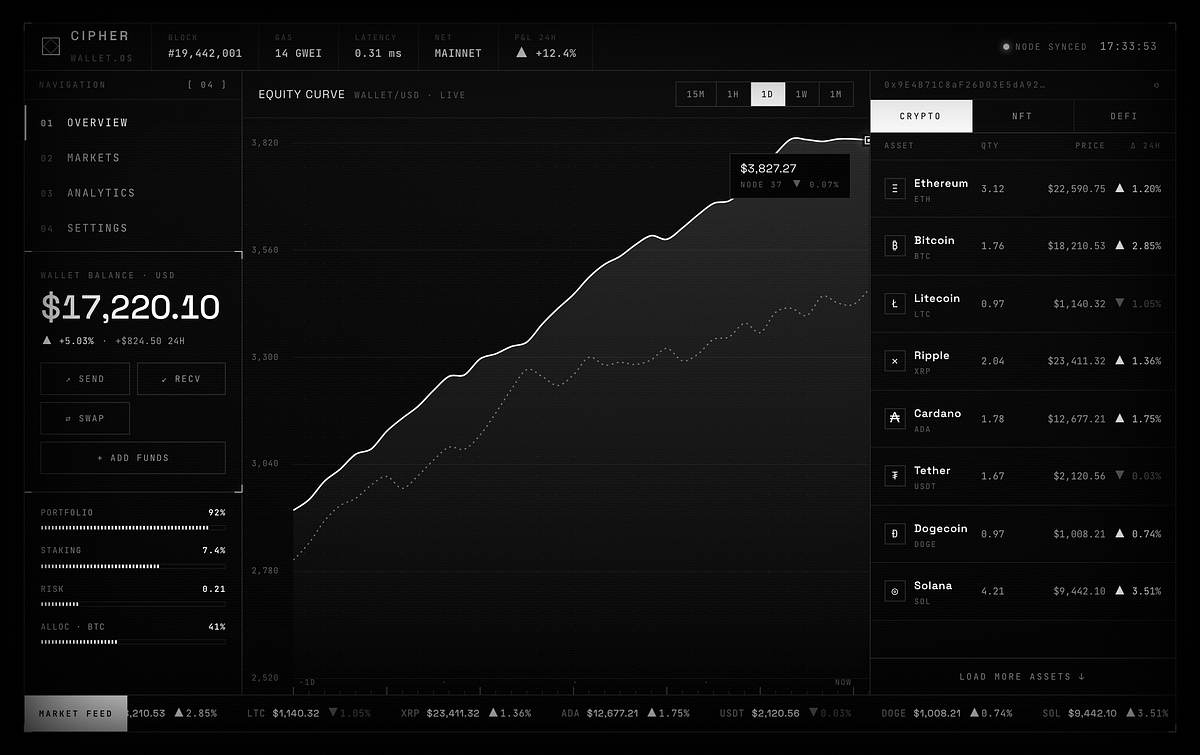The height and width of the screenshot is (755, 1200).
Task: Click the ticker entry LTC $1,140.32
Action: tap(308, 713)
